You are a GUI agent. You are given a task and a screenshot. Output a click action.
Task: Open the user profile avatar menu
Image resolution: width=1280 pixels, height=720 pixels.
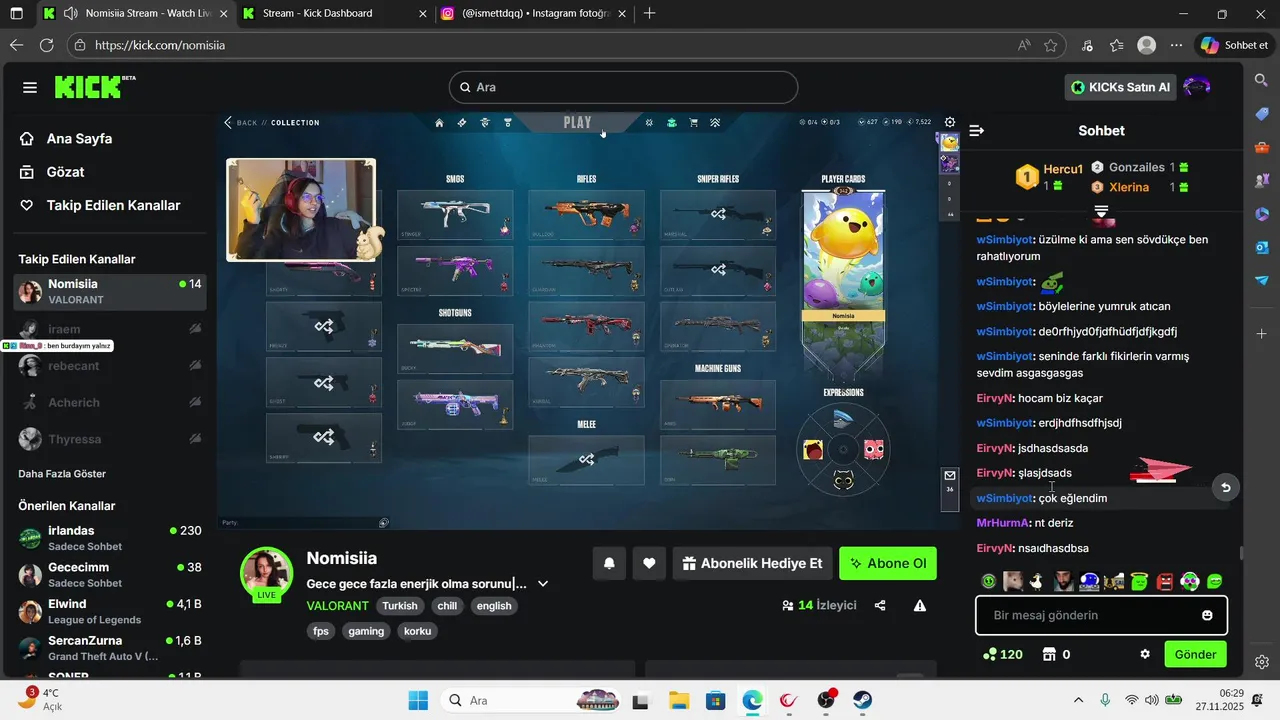(x=1197, y=87)
